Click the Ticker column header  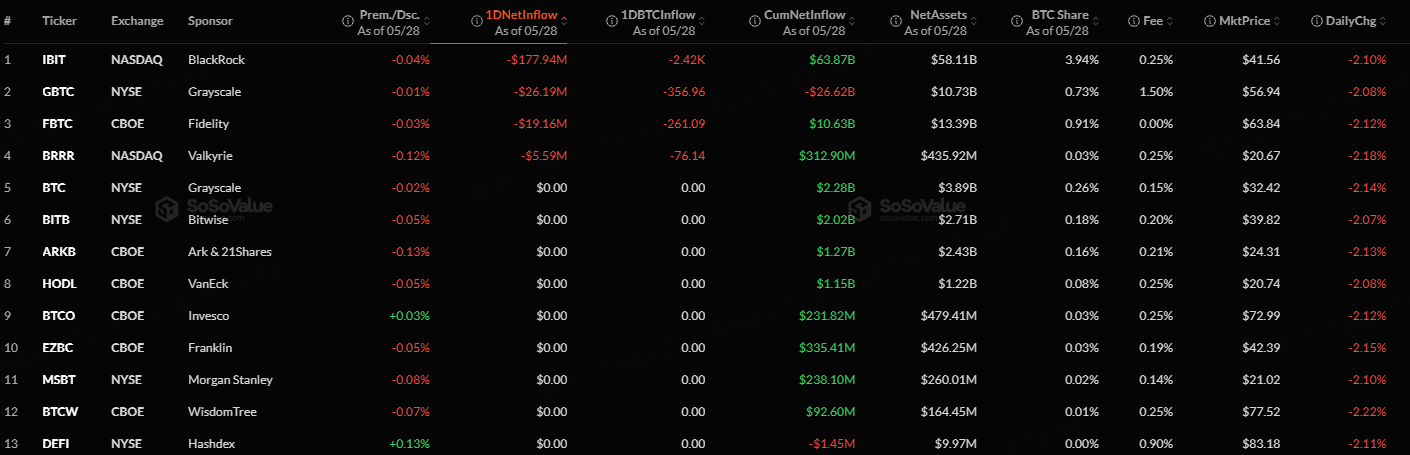point(60,20)
